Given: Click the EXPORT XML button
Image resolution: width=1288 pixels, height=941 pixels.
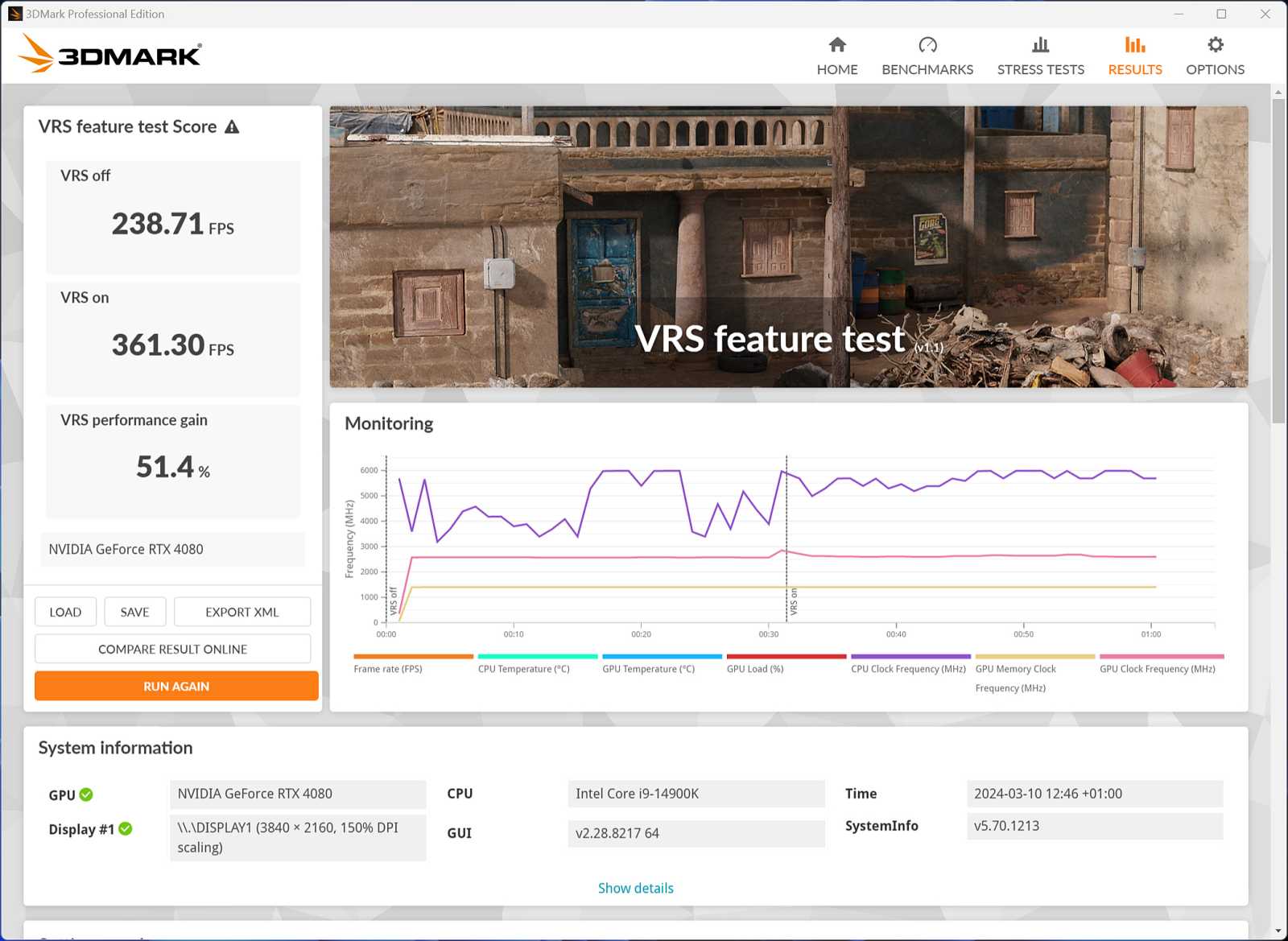Looking at the screenshot, I should (x=242, y=612).
